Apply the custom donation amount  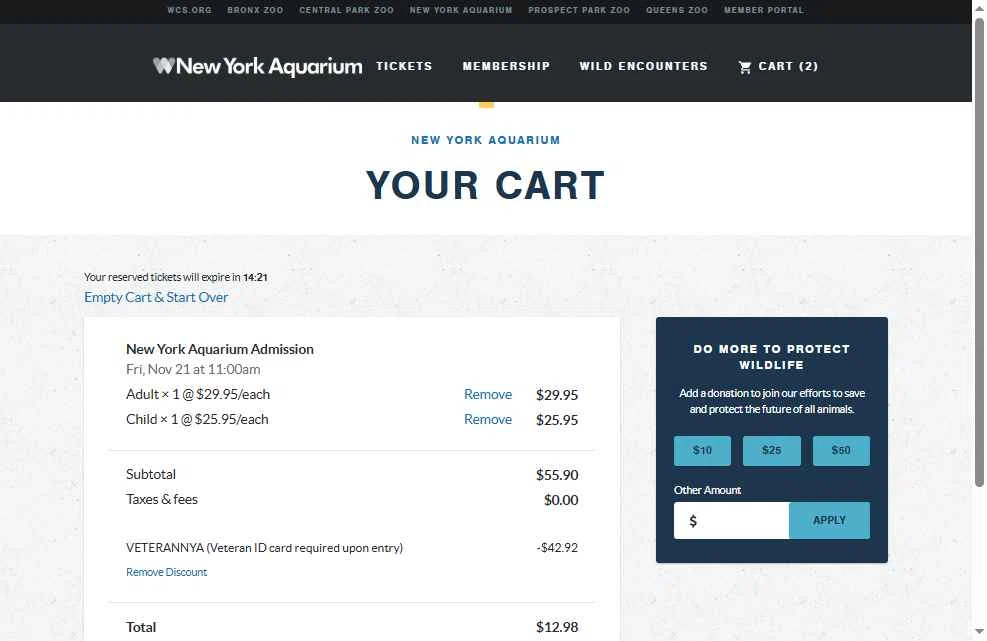coord(829,520)
